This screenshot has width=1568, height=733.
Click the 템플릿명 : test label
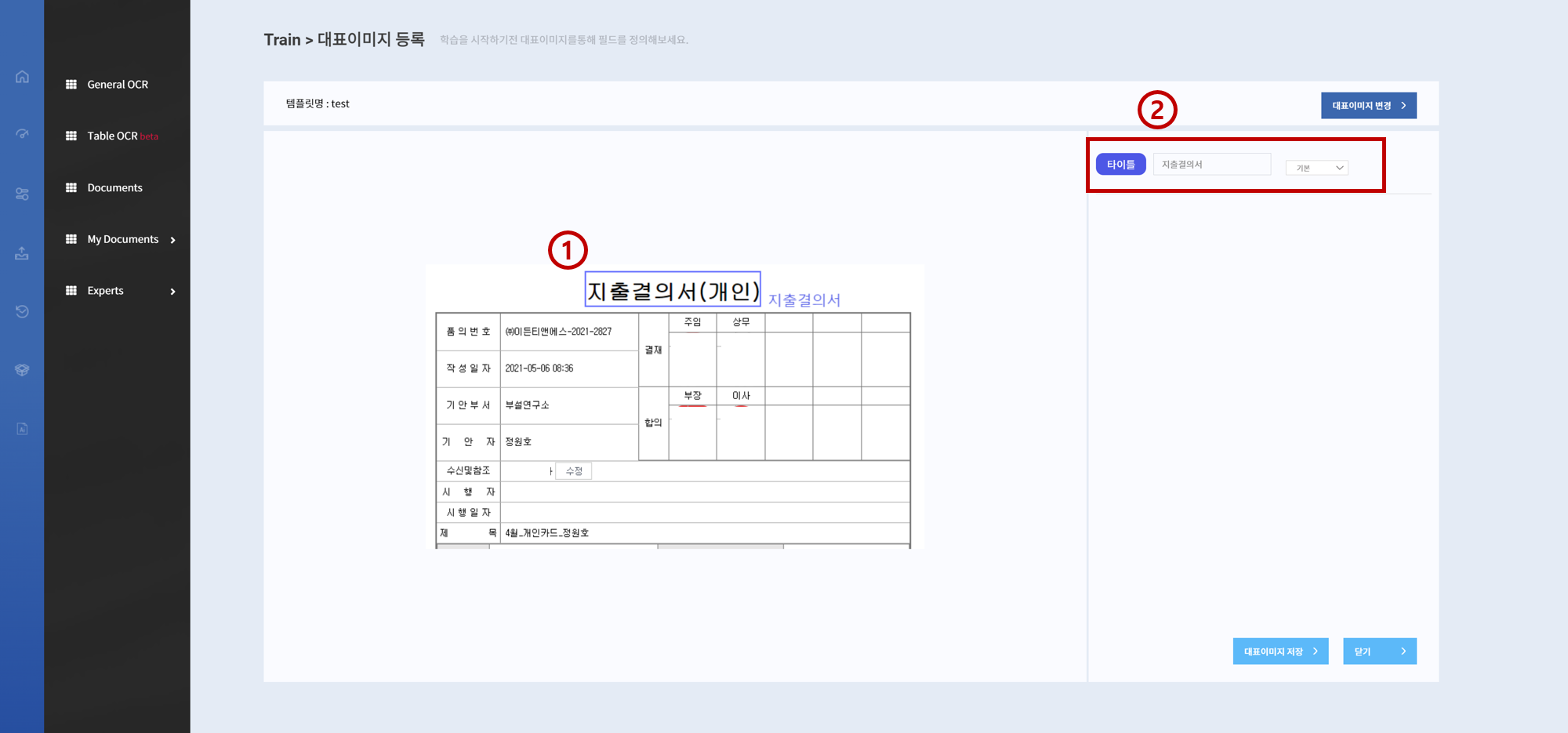click(x=318, y=103)
